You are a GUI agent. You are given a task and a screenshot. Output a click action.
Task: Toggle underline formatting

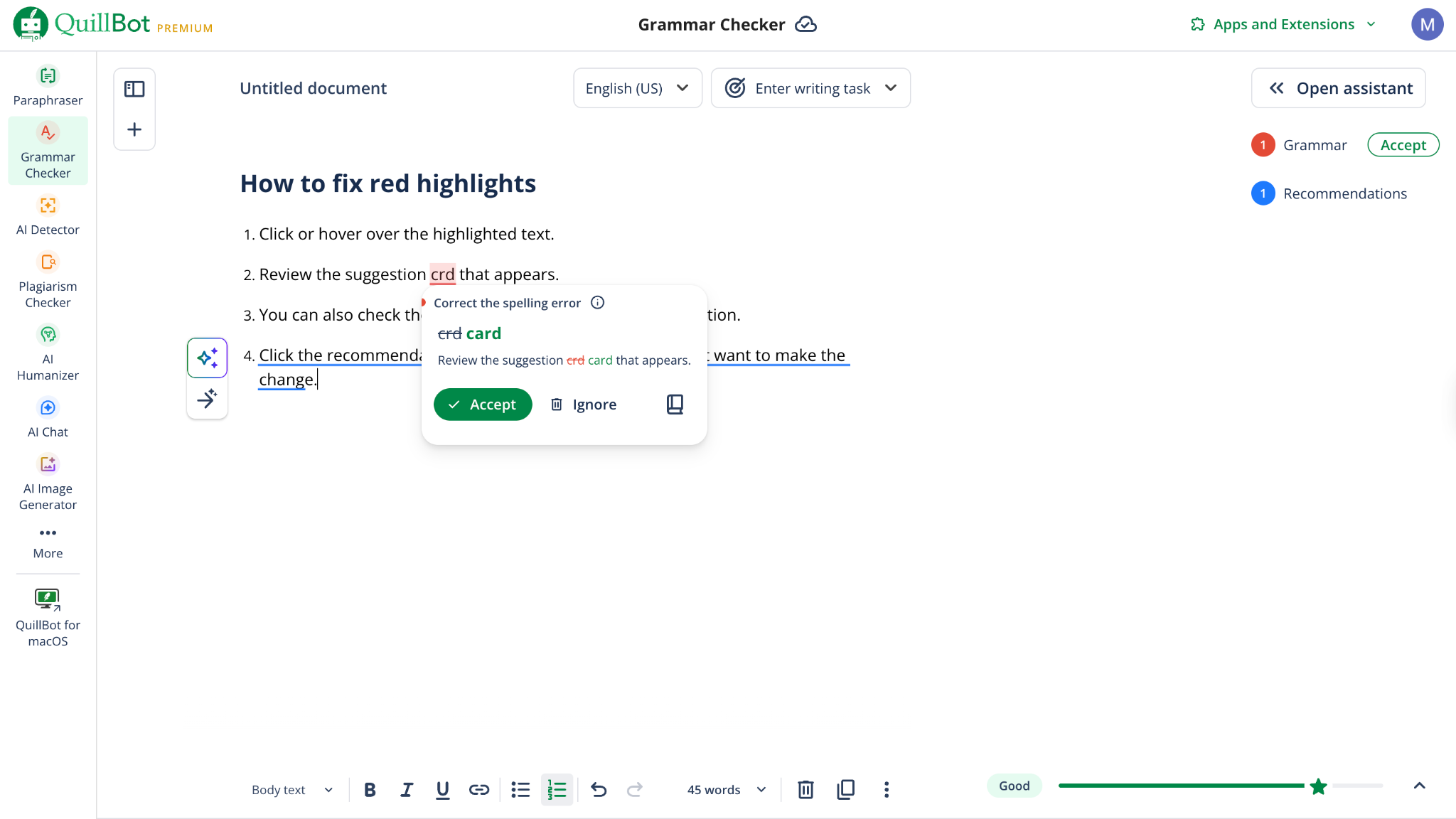click(442, 789)
